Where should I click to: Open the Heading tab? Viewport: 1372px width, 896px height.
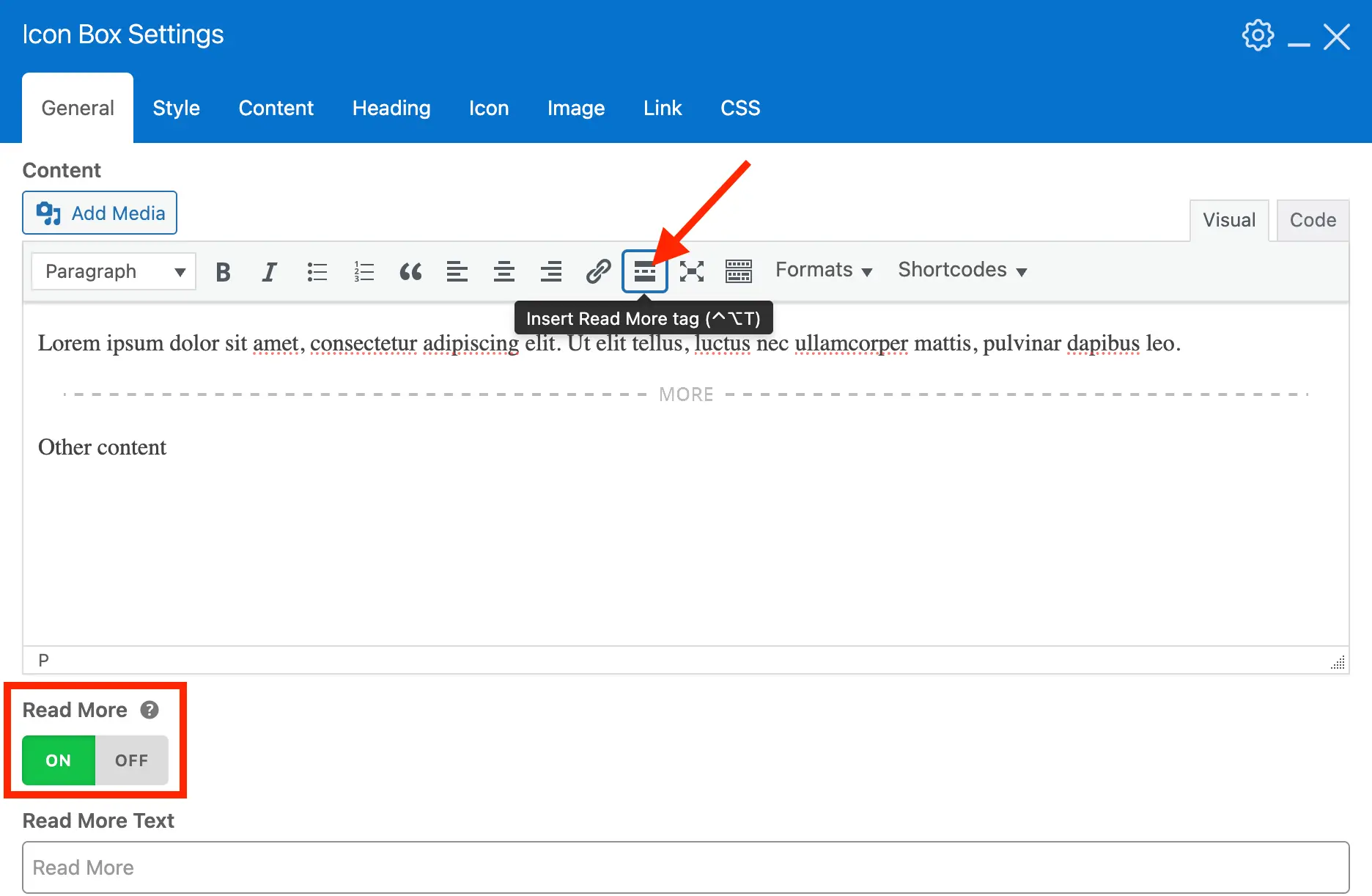[x=391, y=109]
